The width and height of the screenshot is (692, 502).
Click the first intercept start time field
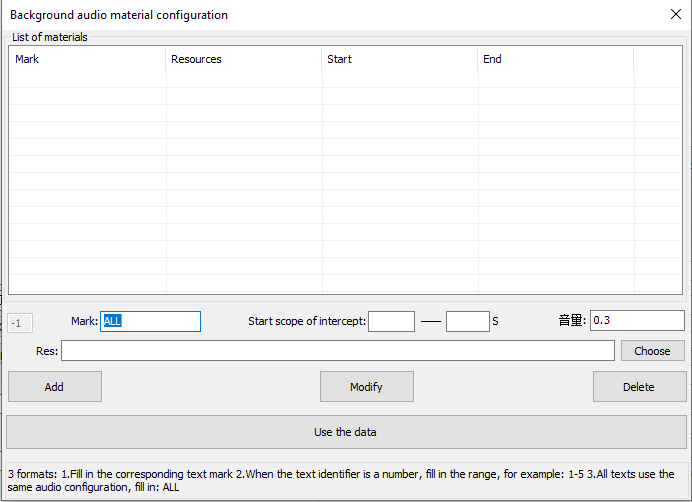click(x=391, y=321)
